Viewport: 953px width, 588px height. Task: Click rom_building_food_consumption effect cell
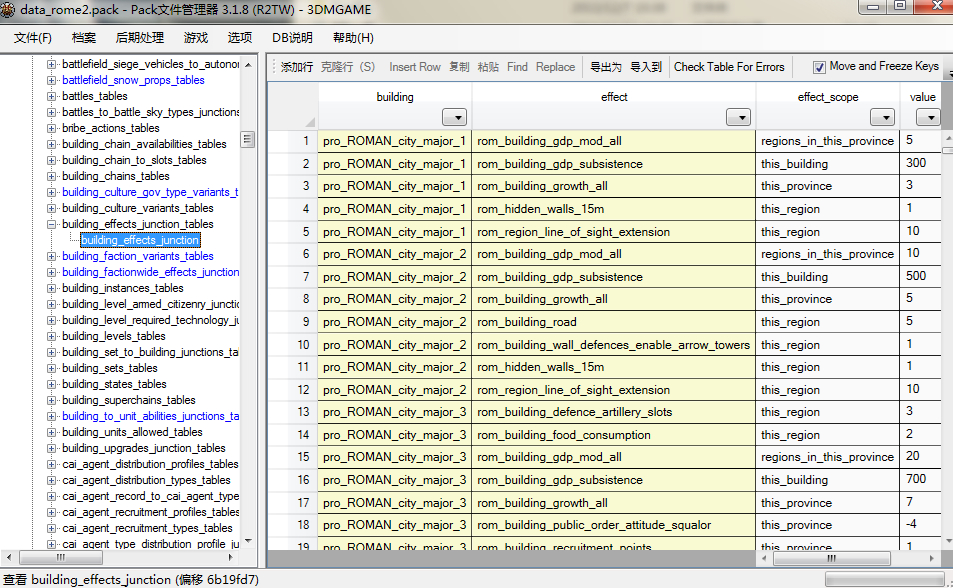(614, 435)
